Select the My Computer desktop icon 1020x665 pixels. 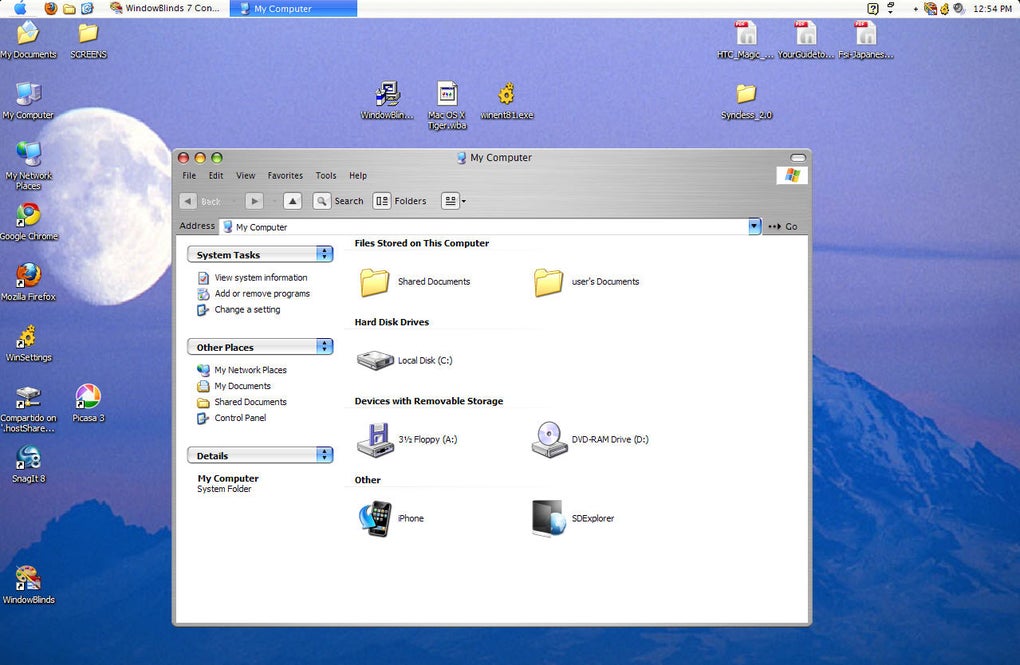[x=28, y=100]
